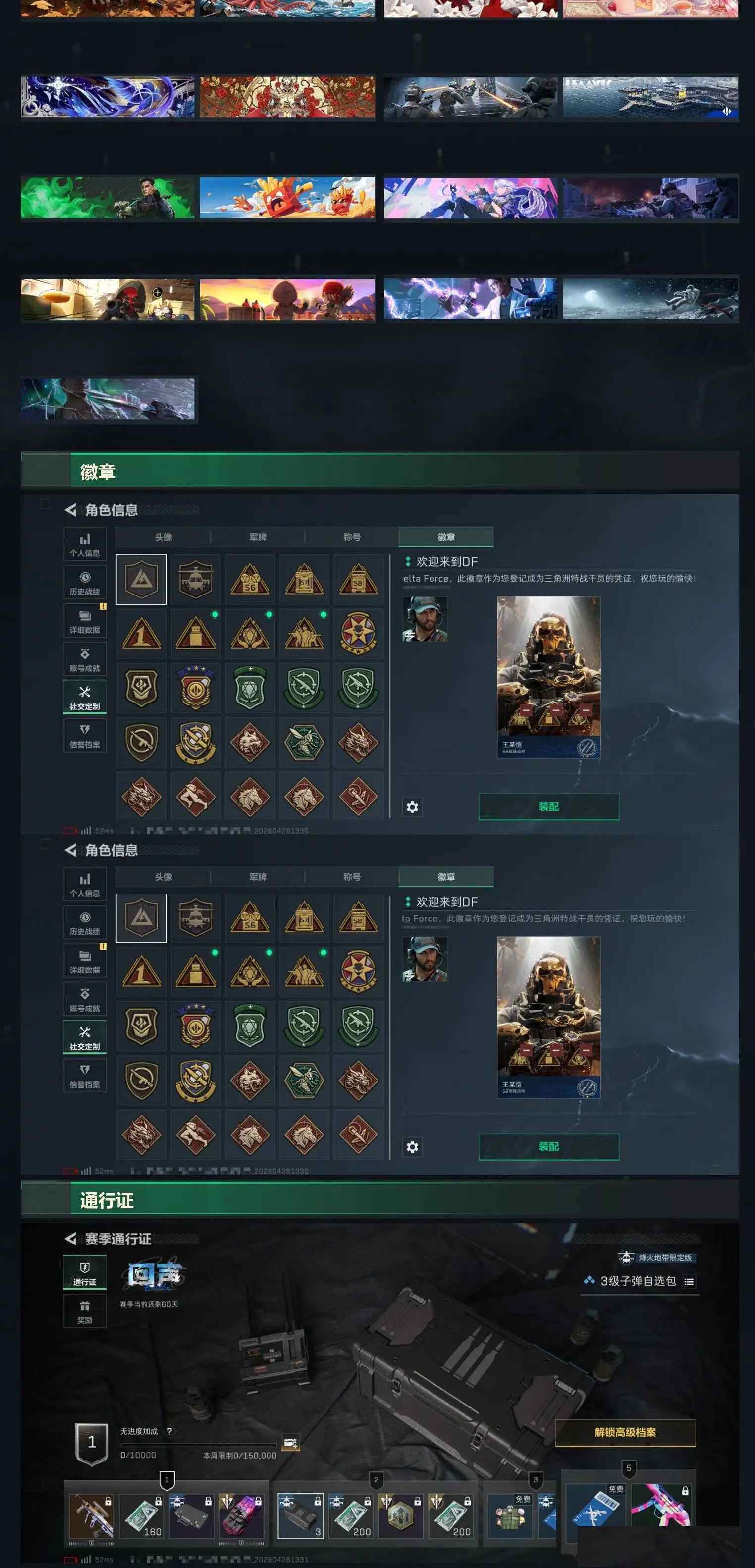Image resolution: width=755 pixels, height=1568 pixels.
Task: Expand the list icon next to 3级子弹自选包
Action: (689, 1281)
